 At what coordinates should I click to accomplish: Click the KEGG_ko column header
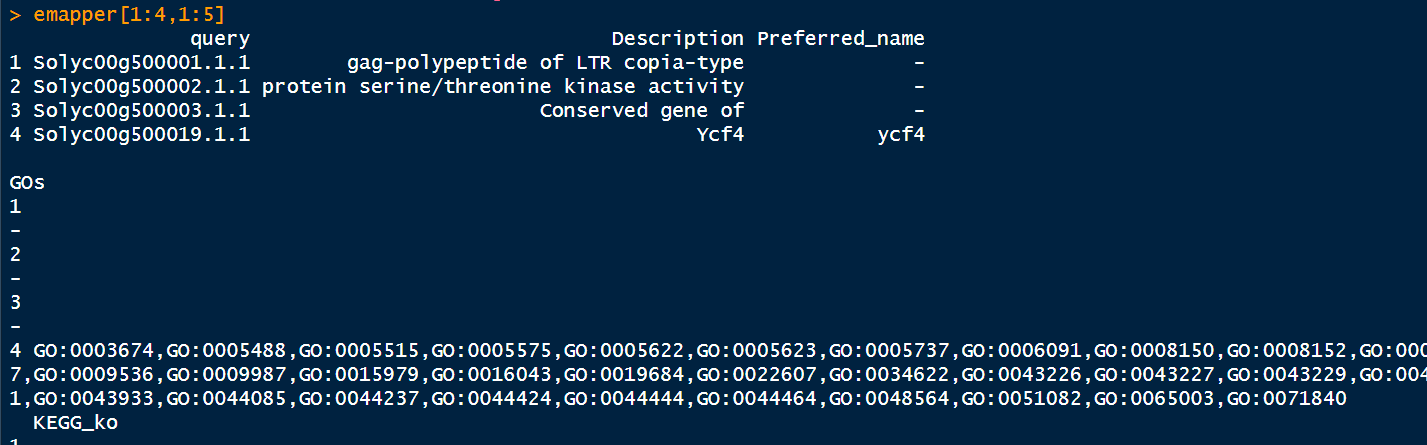point(75,423)
